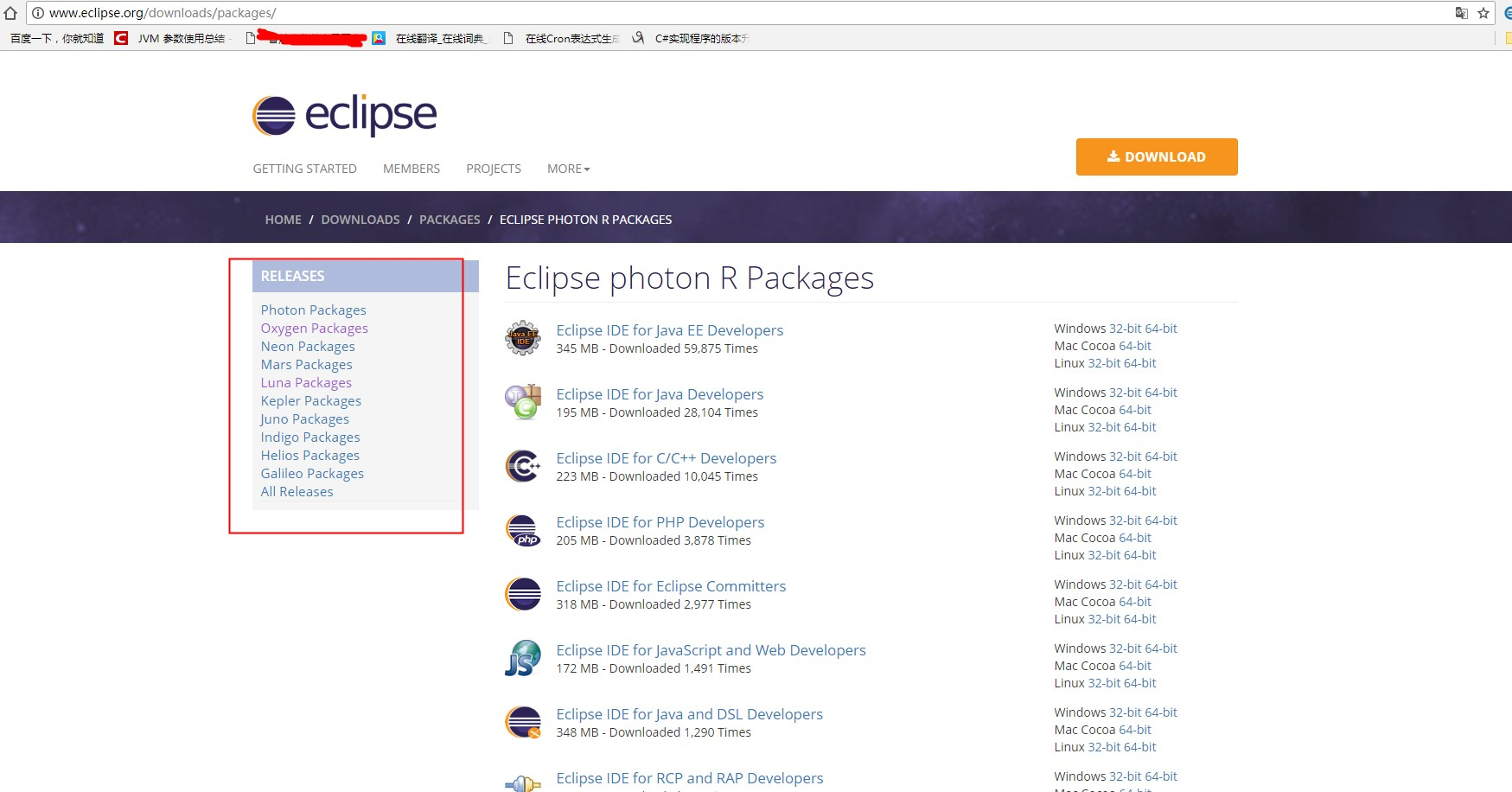The width and height of the screenshot is (1512, 792).
Task: Click the translate page icon
Action: [1462, 13]
